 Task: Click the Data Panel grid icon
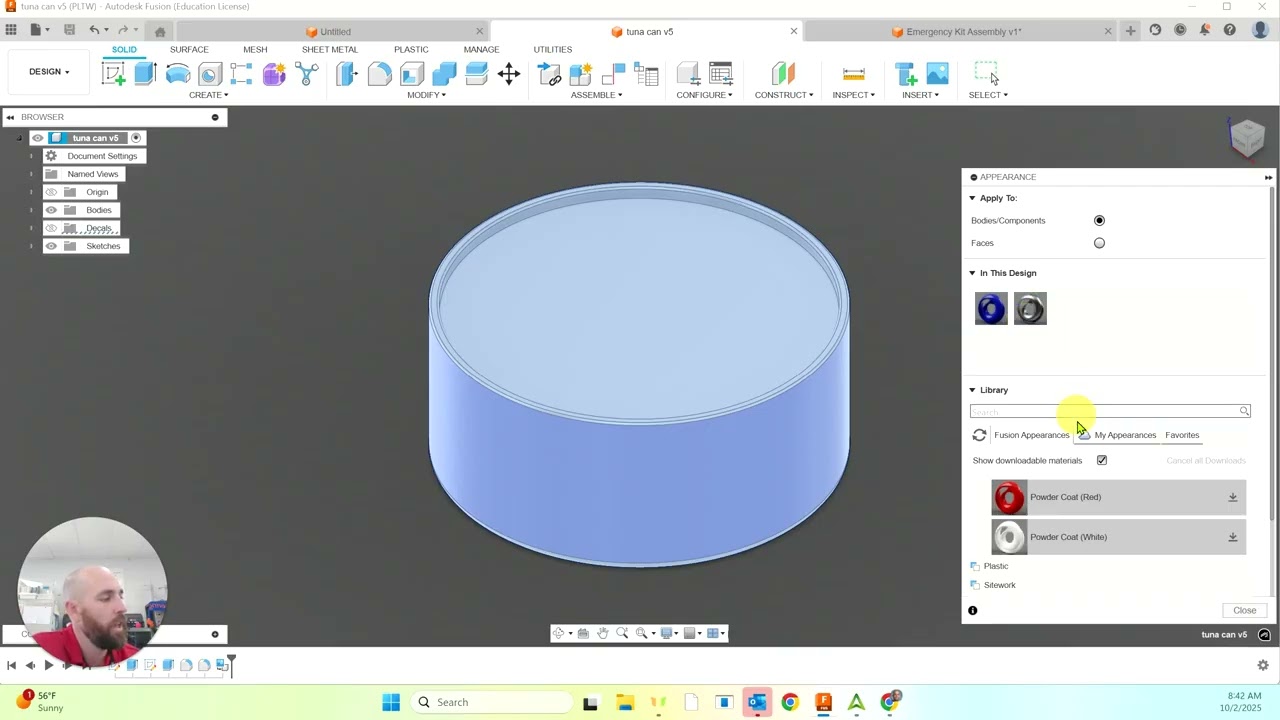click(x=11, y=30)
